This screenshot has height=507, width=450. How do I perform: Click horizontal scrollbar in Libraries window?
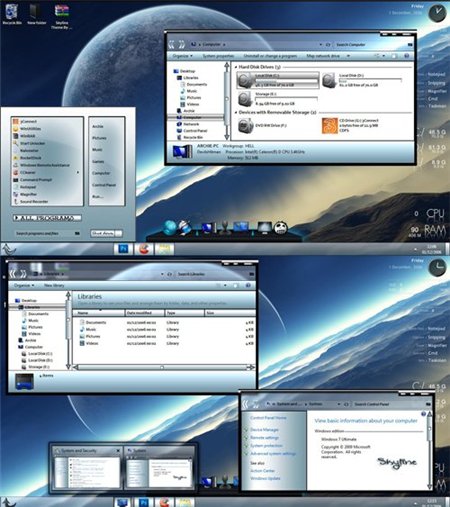tap(164, 367)
